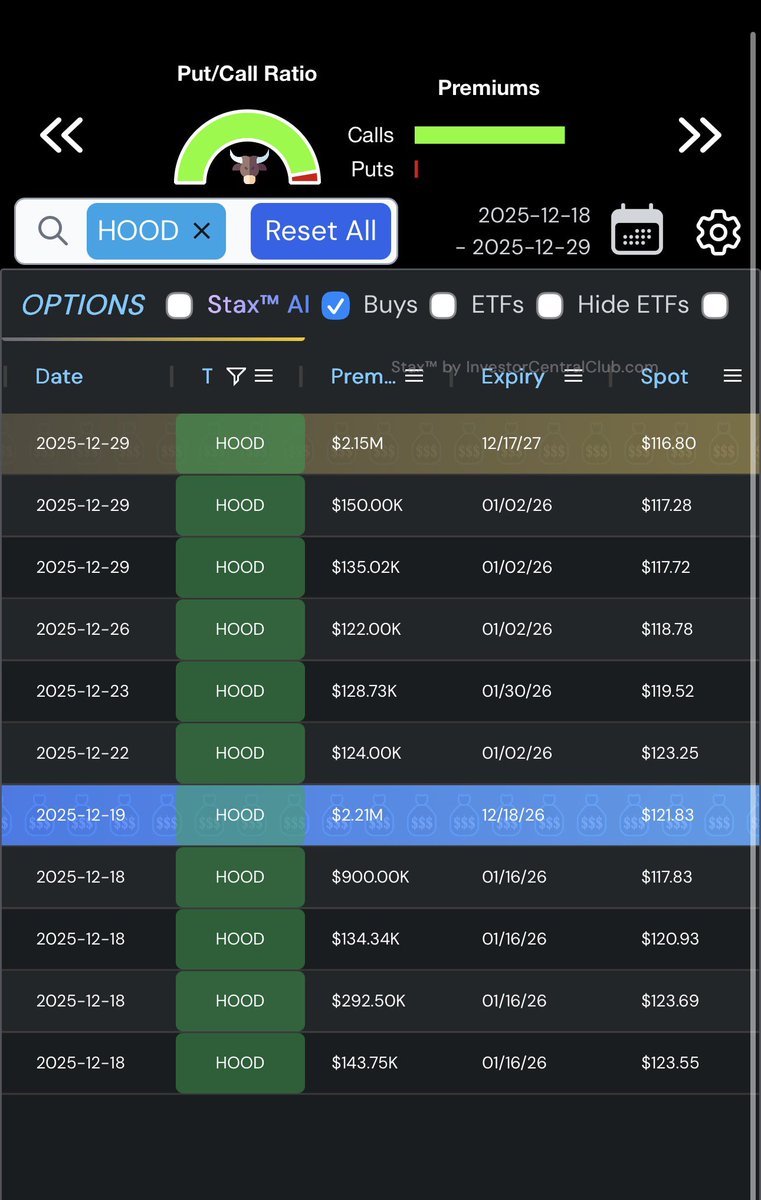Image resolution: width=761 pixels, height=1200 pixels.
Task: Sort by the Expiry column header
Action: [x=513, y=376]
